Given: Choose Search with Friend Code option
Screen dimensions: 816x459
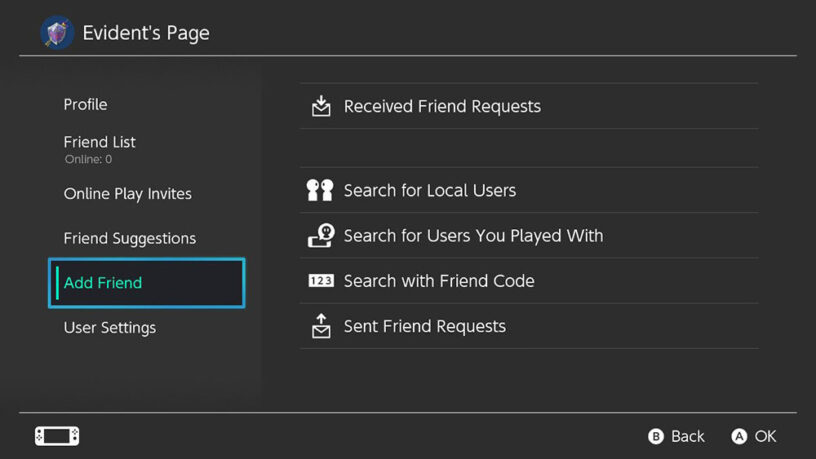Looking at the screenshot, I should click(529, 281).
